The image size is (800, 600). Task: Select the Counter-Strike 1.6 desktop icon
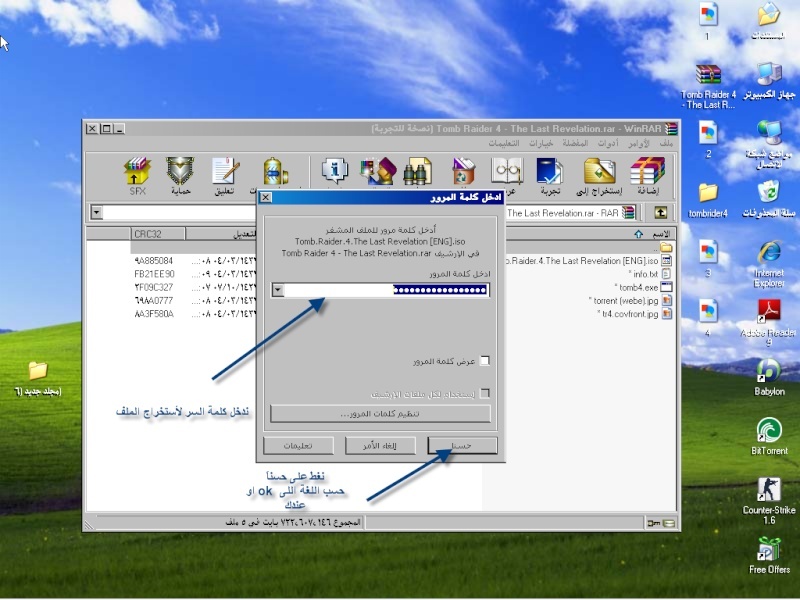point(769,501)
